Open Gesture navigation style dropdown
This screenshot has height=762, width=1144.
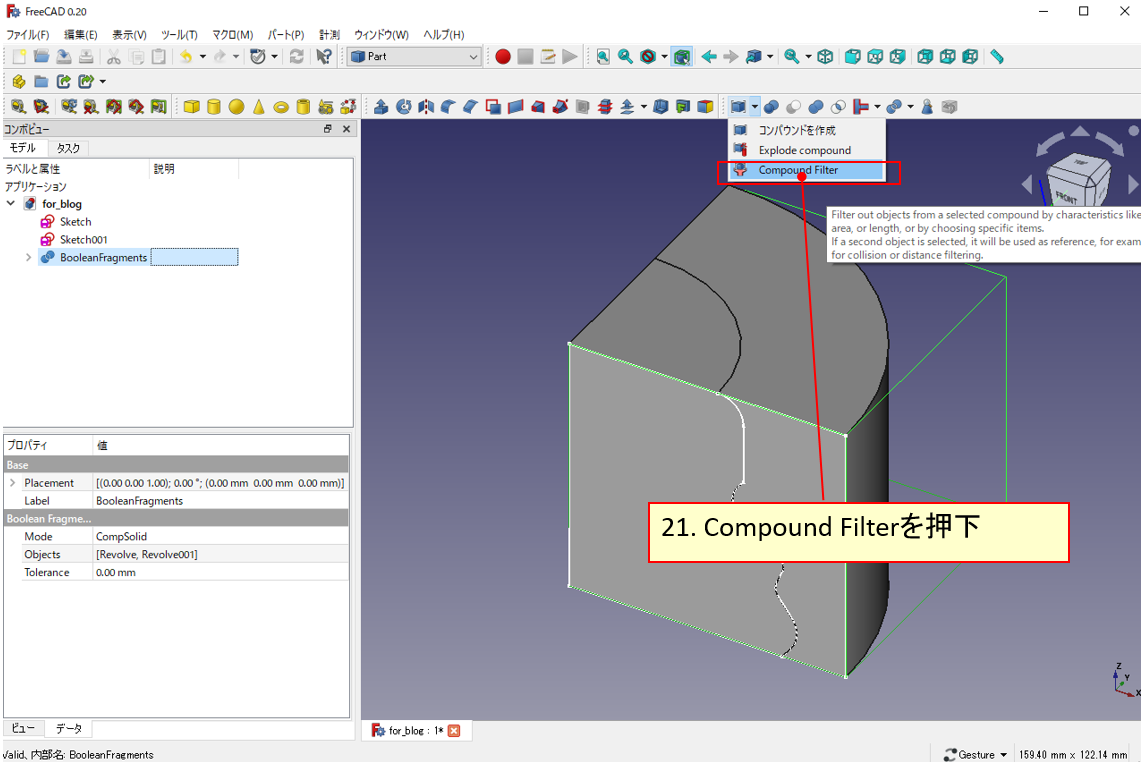pos(975,754)
